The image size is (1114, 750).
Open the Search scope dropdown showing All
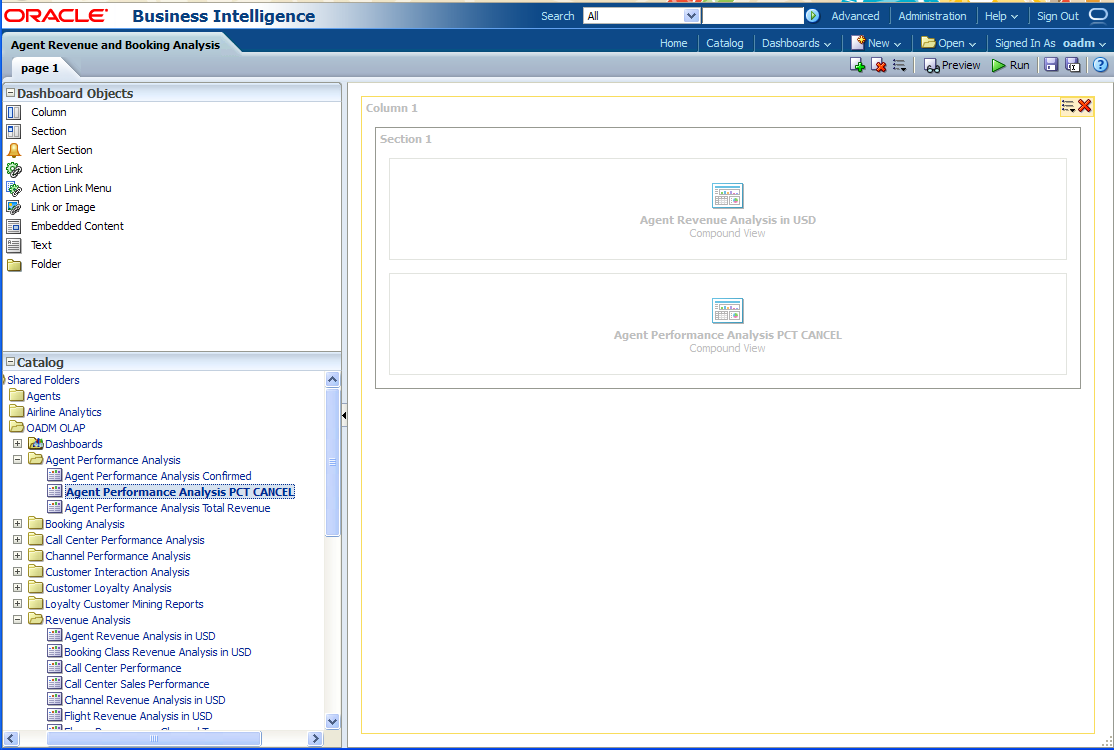pos(691,16)
